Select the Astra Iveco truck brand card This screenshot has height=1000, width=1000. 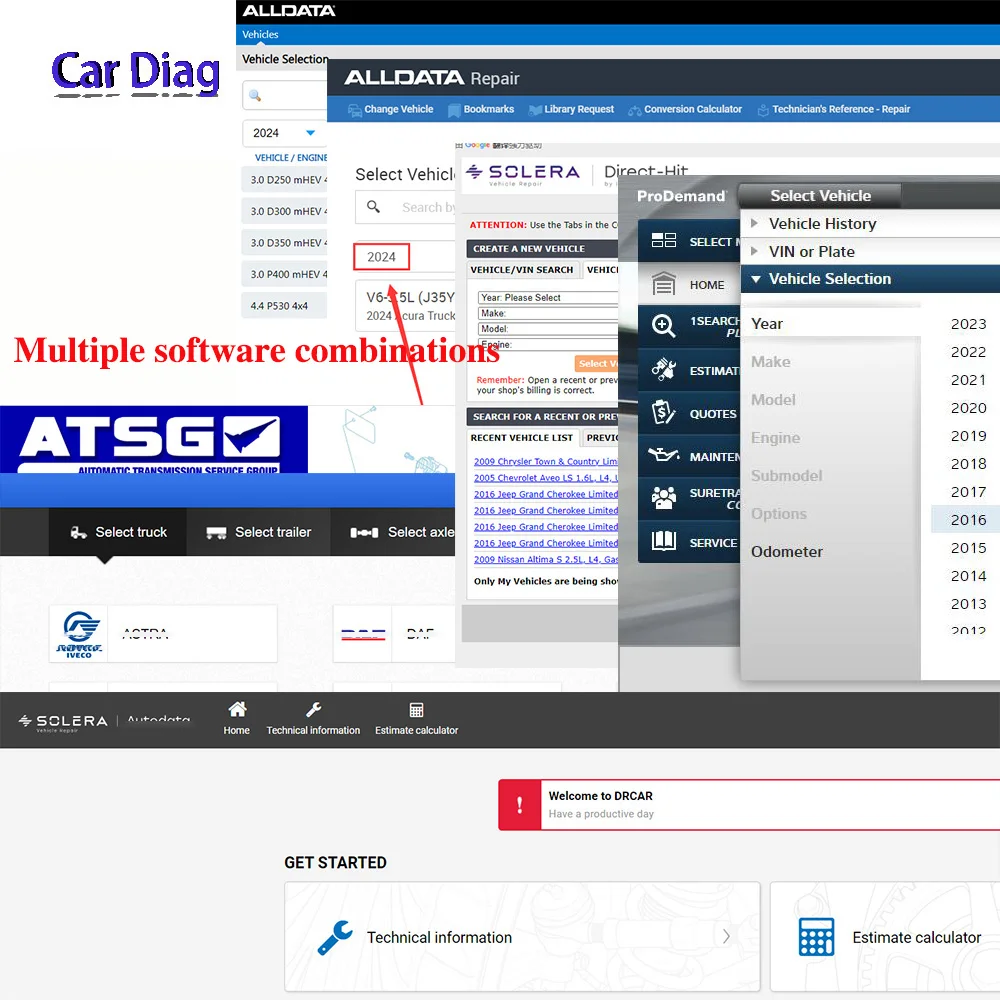pyautogui.click(x=163, y=634)
